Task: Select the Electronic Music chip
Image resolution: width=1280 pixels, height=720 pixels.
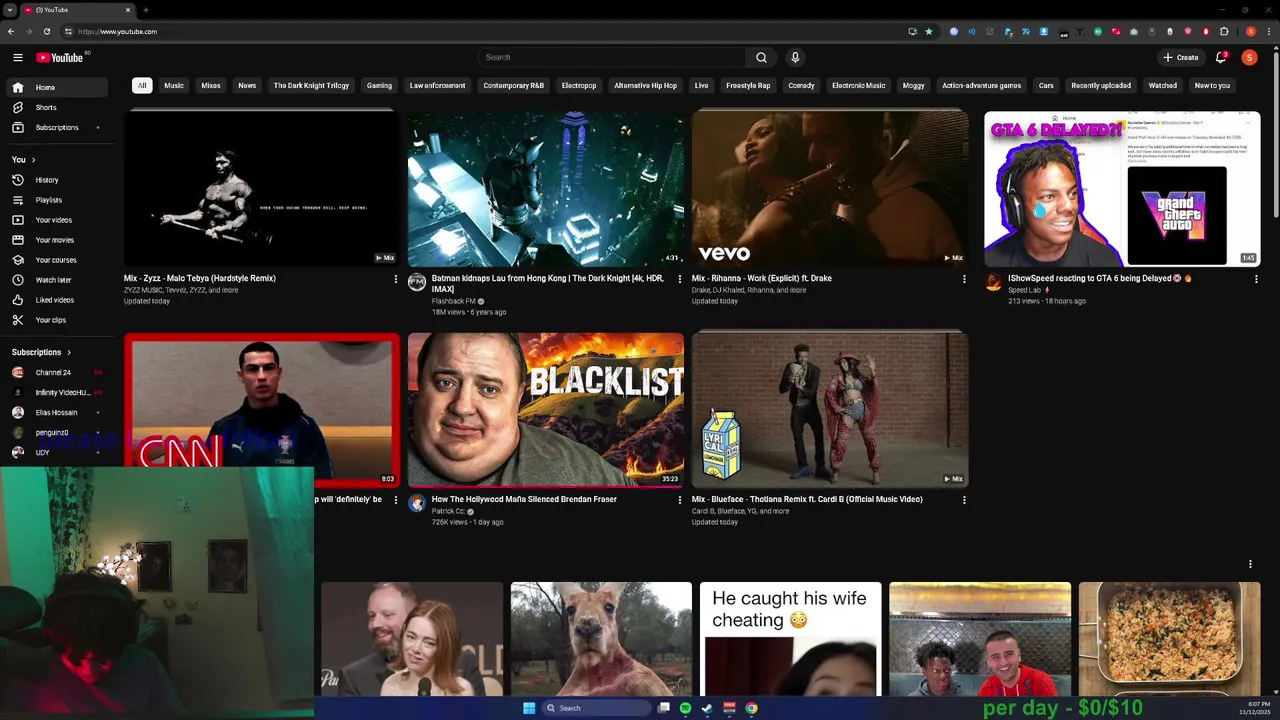Action: (x=859, y=85)
